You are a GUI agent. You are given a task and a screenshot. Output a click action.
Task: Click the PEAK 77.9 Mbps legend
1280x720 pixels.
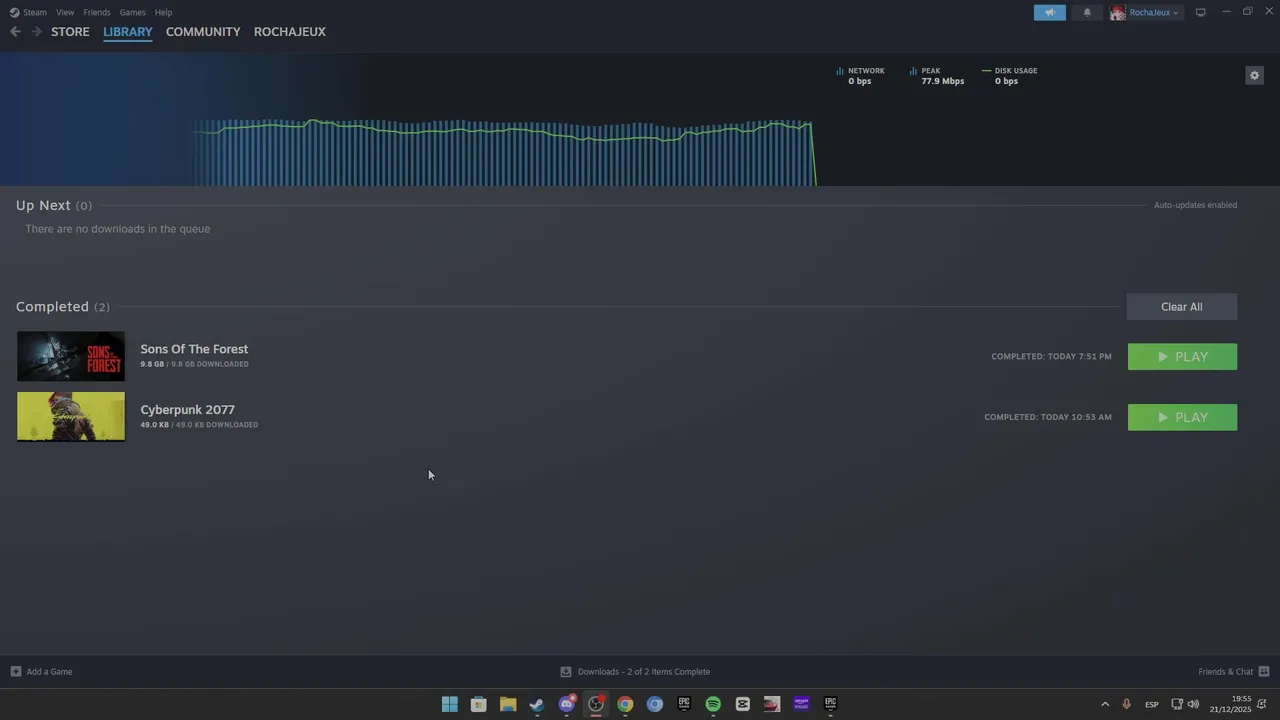tap(938, 76)
